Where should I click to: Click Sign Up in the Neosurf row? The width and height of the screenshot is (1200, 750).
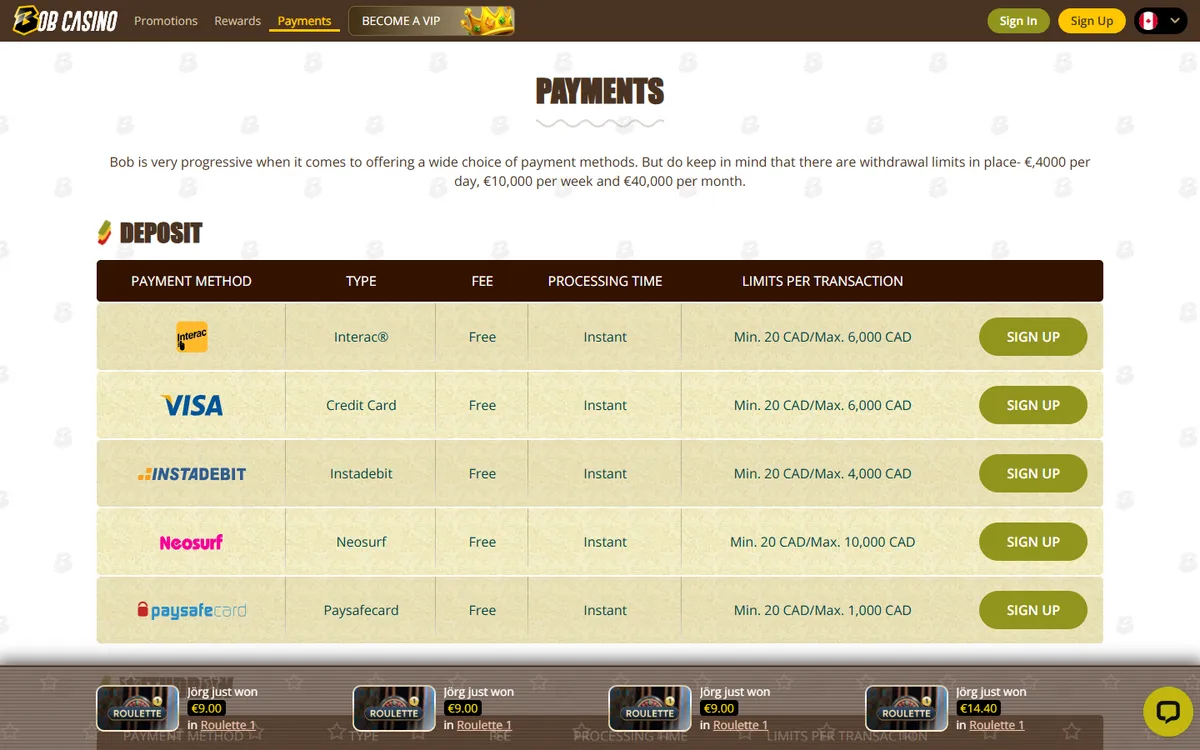click(x=1033, y=542)
